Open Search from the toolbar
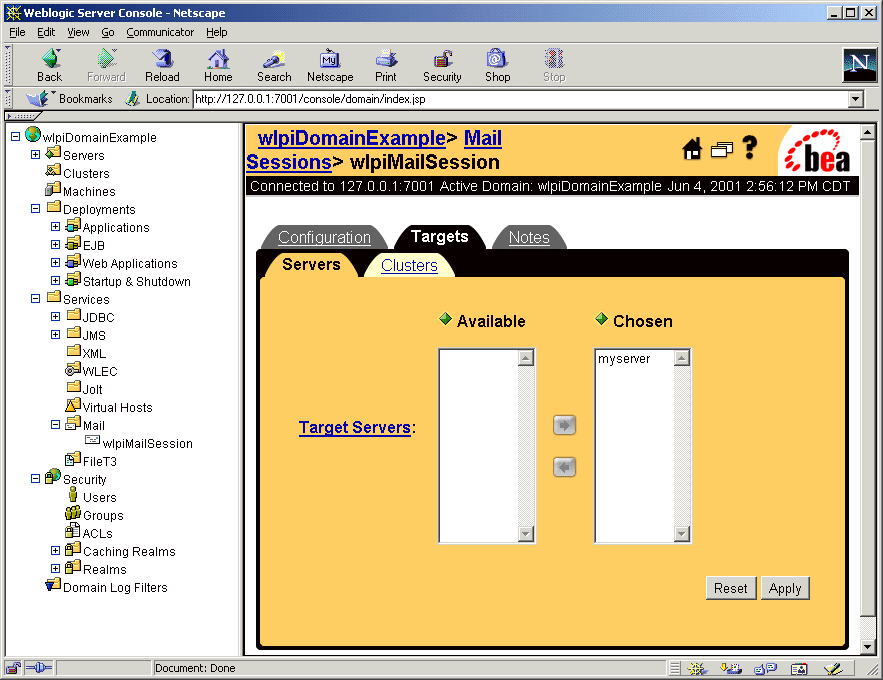Image resolution: width=883 pixels, height=680 pixels. (274, 65)
